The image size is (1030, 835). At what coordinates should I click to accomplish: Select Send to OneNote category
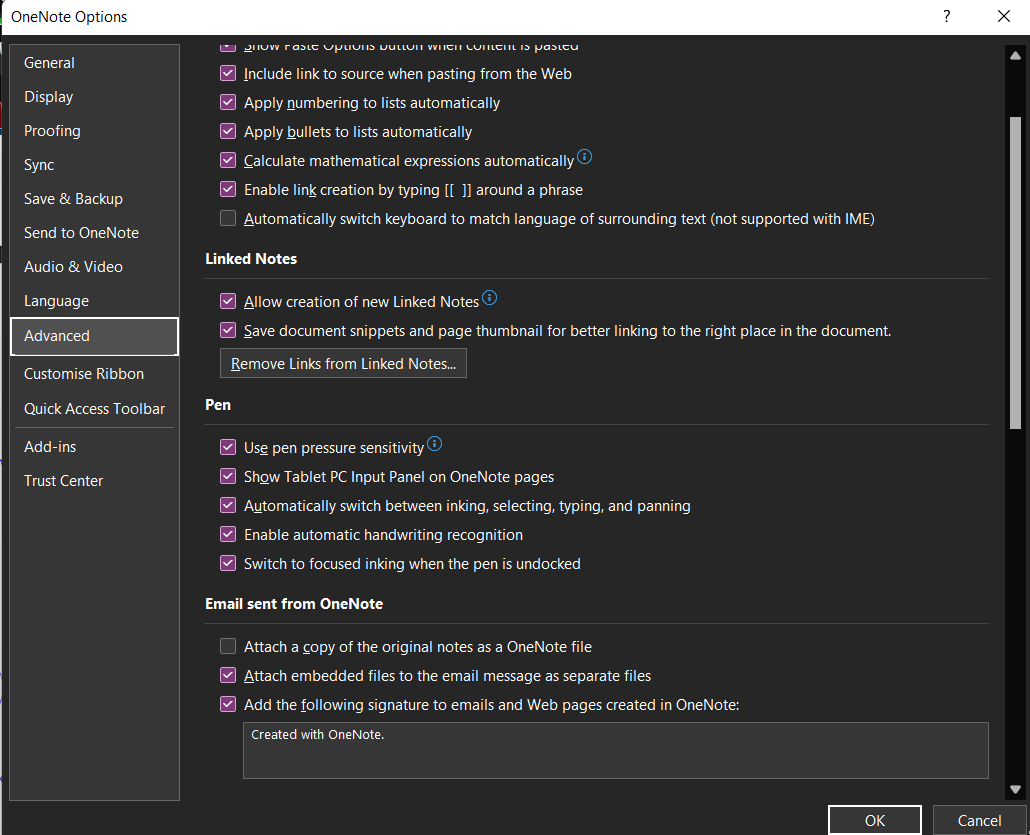(x=95, y=233)
